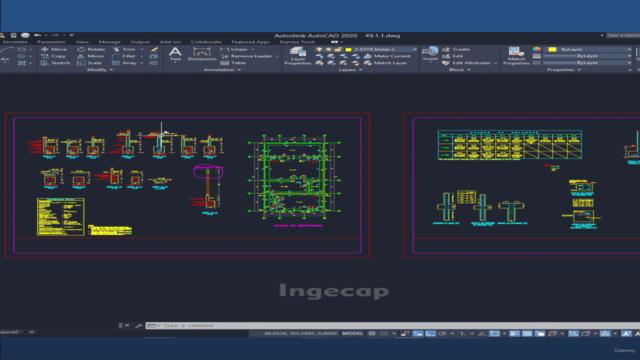Click the Erase tool in Modify panel
The height and width of the screenshot is (360, 640).
pos(154,49)
